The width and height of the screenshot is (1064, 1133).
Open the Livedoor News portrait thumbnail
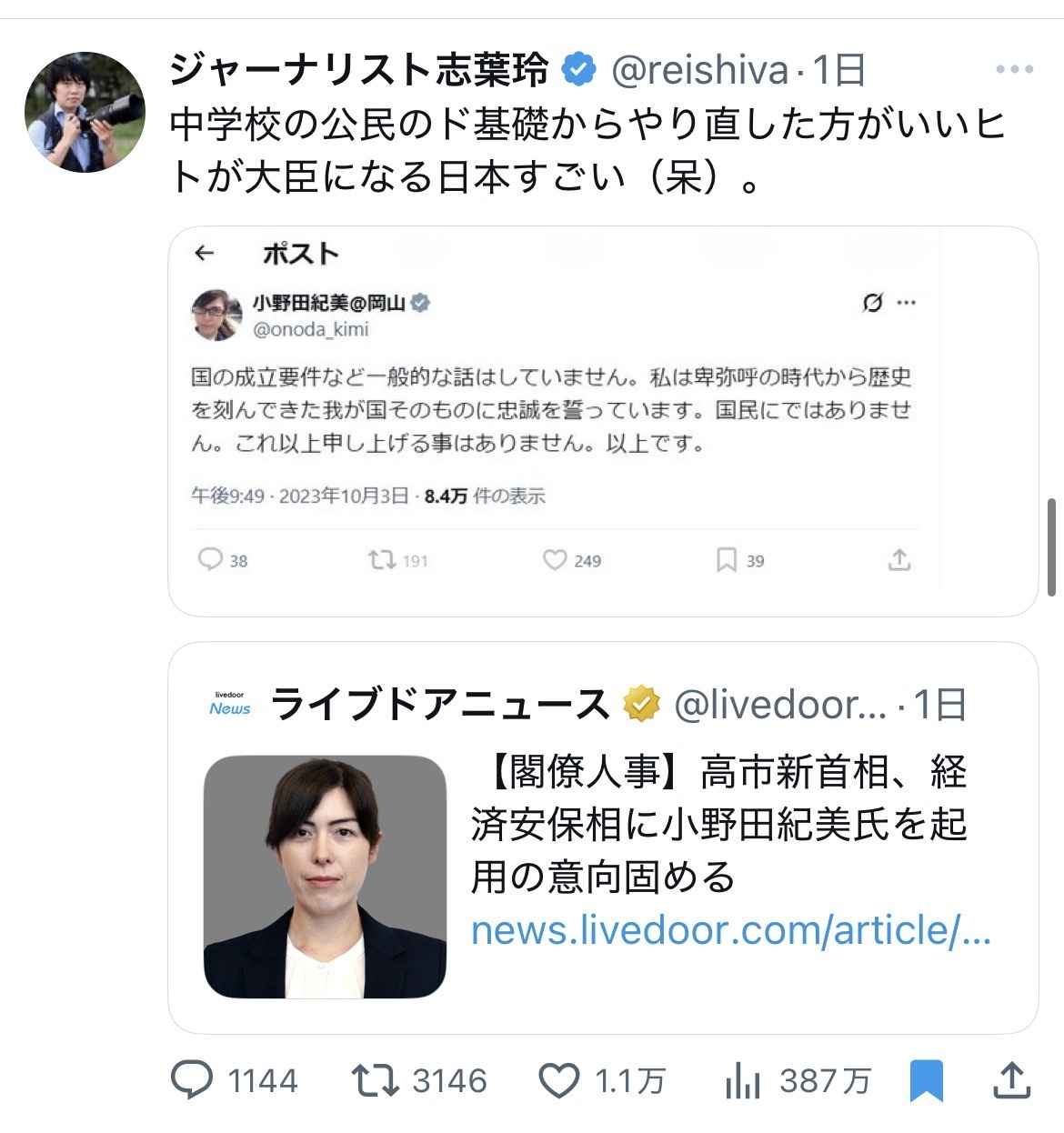[325, 877]
